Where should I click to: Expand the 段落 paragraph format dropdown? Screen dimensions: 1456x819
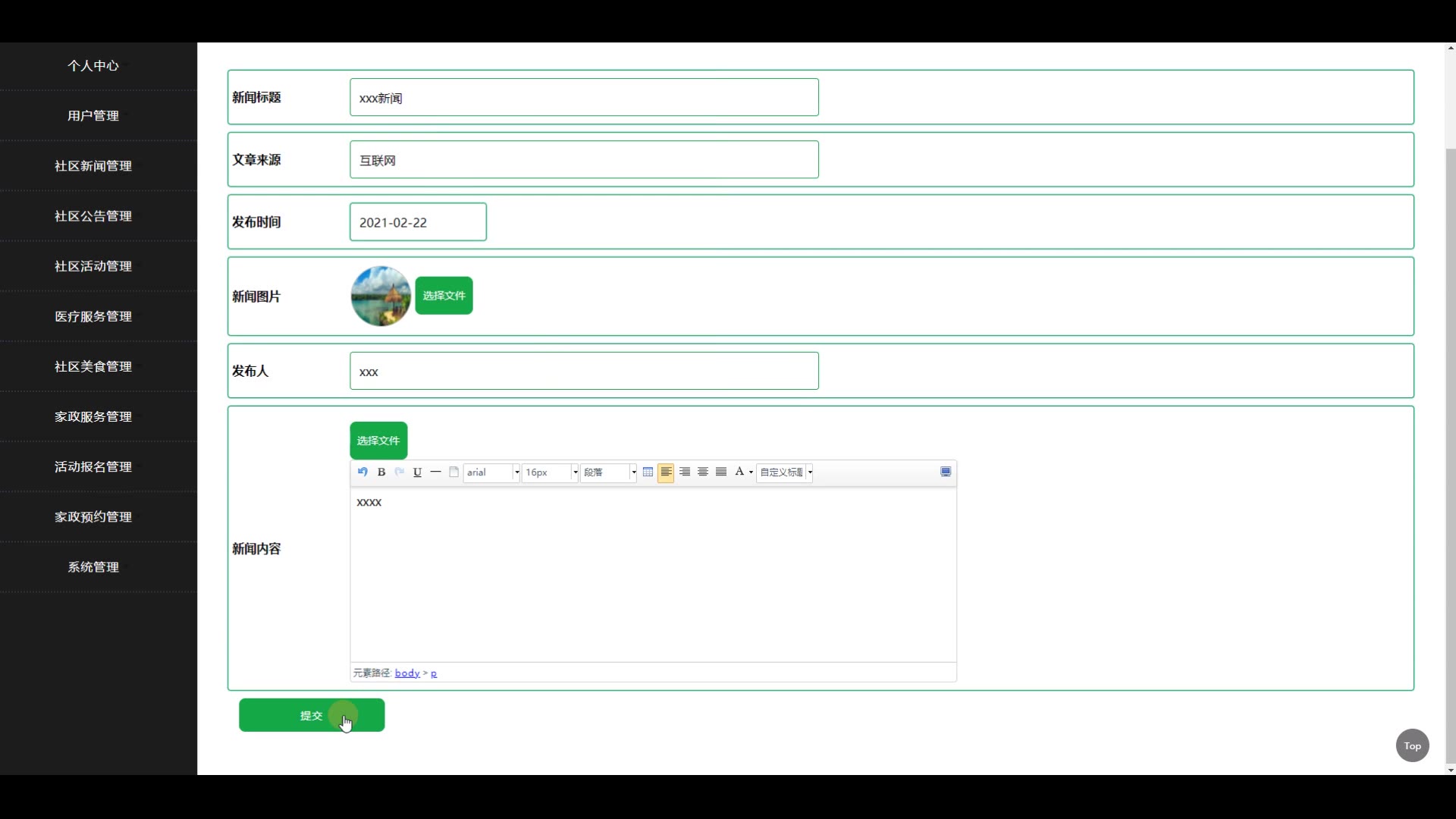click(x=609, y=472)
